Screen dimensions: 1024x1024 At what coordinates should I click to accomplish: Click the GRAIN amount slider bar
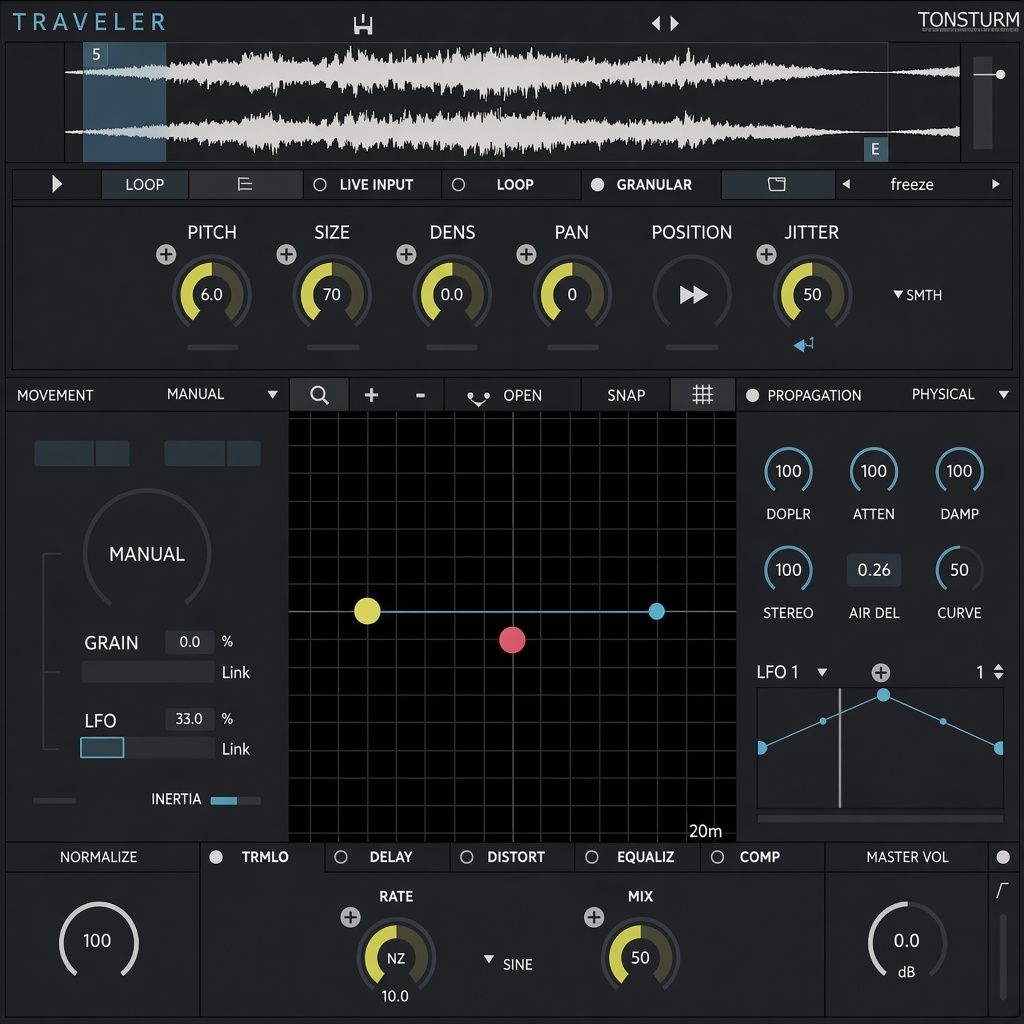point(148,671)
